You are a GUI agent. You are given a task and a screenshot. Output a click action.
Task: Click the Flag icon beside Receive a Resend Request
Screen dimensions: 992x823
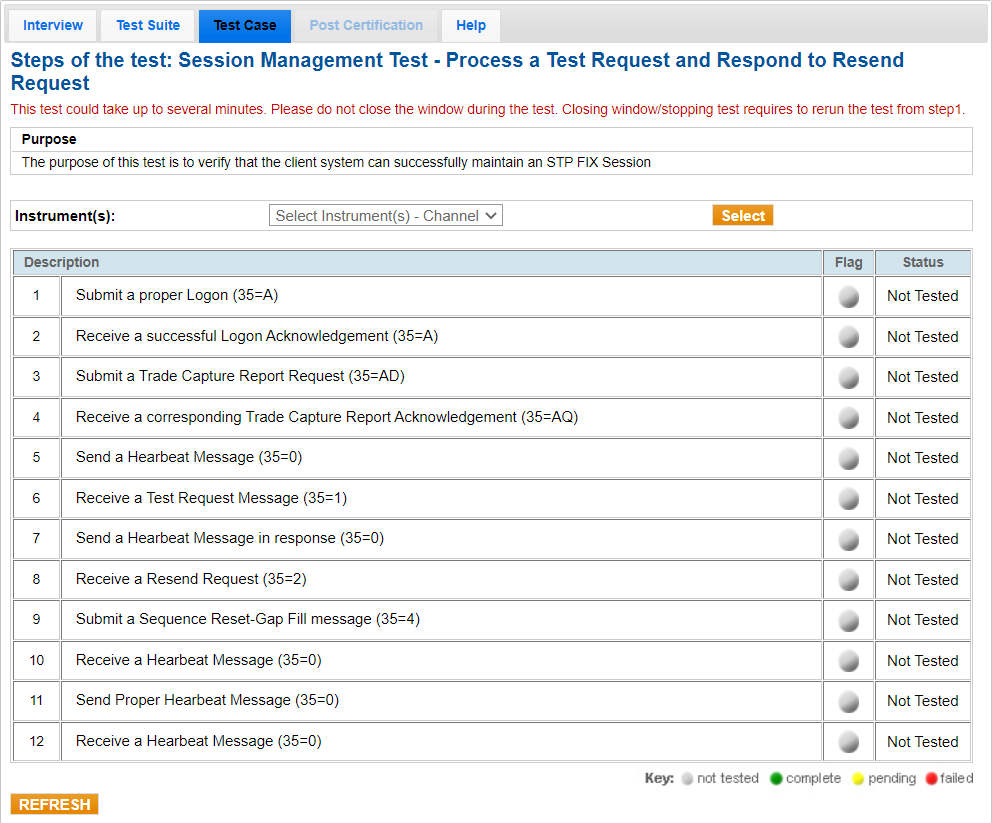(x=848, y=579)
